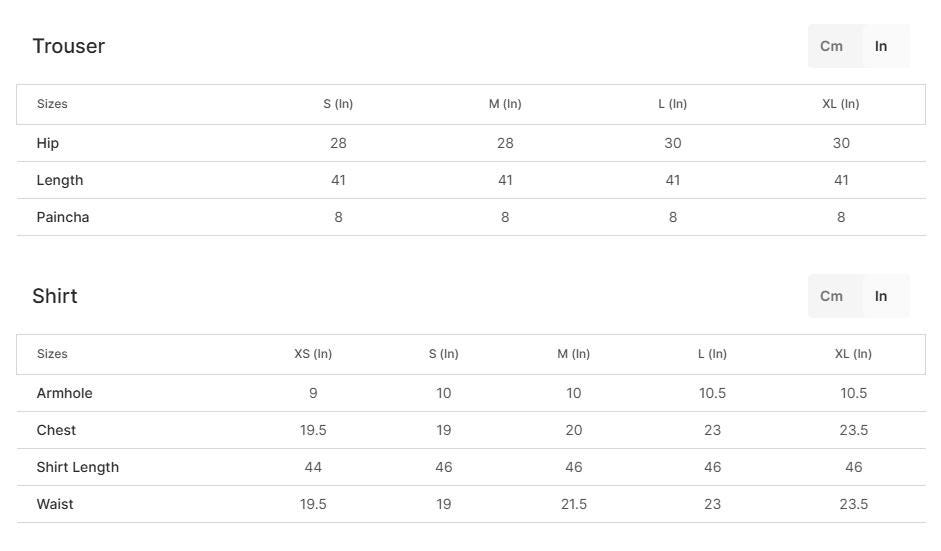The height and width of the screenshot is (551, 941).
Task: Click the Shirt Length row label
Action: 77,467
